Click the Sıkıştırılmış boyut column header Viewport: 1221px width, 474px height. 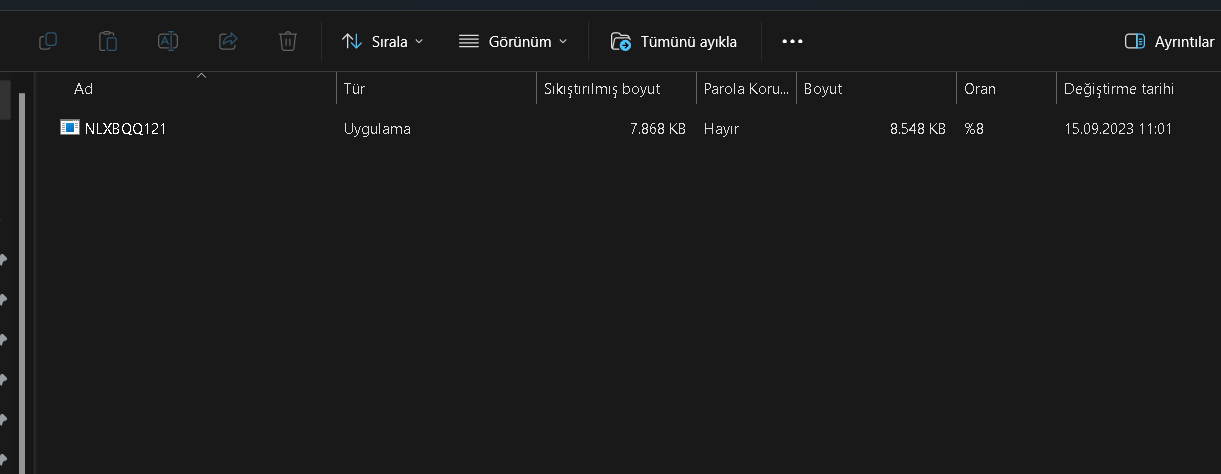coord(602,89)
